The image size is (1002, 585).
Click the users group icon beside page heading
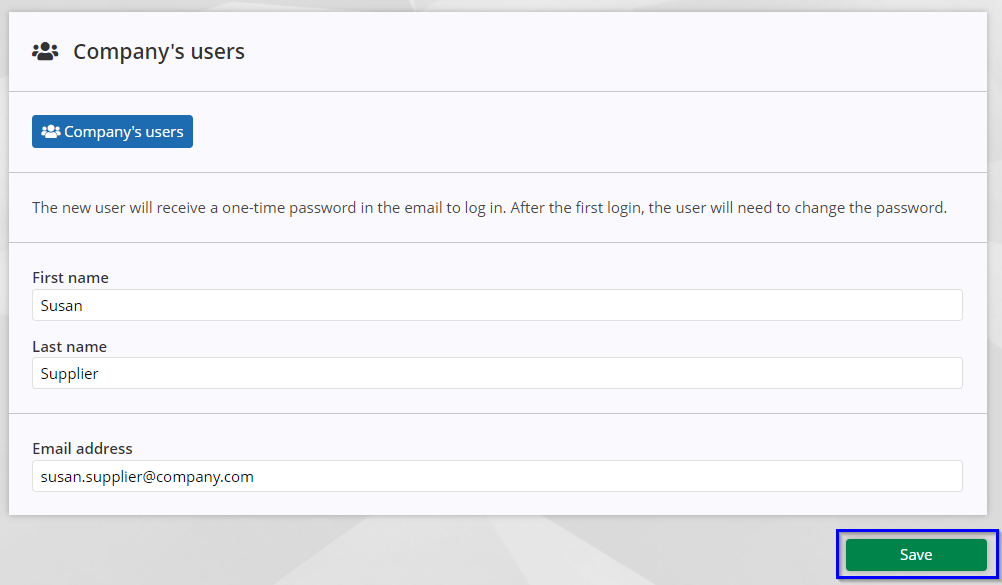[45, 51]
